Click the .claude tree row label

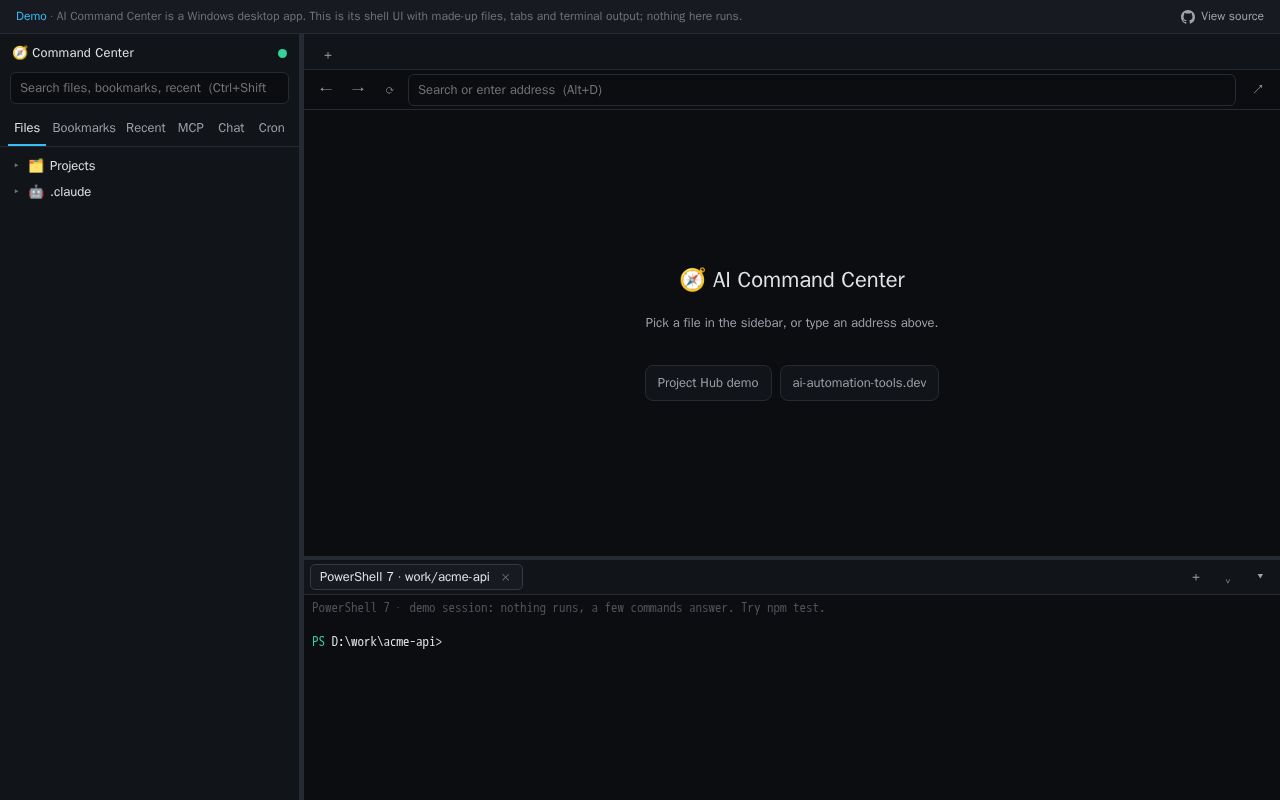70,192
